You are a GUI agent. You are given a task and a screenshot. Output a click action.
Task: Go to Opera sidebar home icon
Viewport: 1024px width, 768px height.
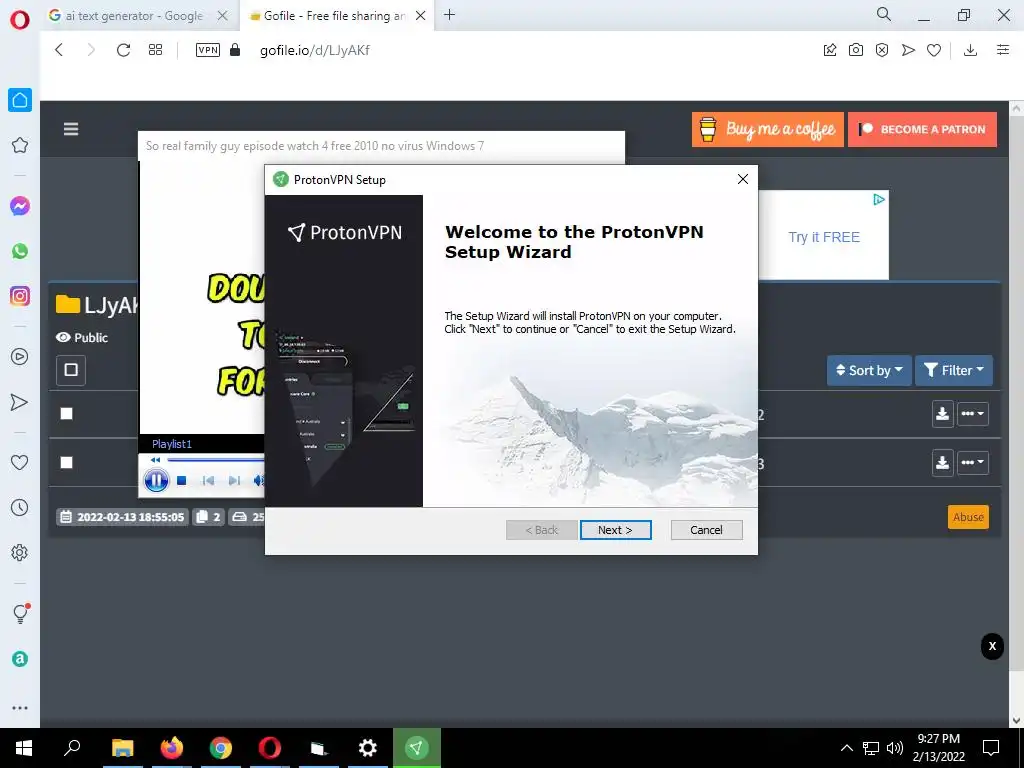(20, 100)
